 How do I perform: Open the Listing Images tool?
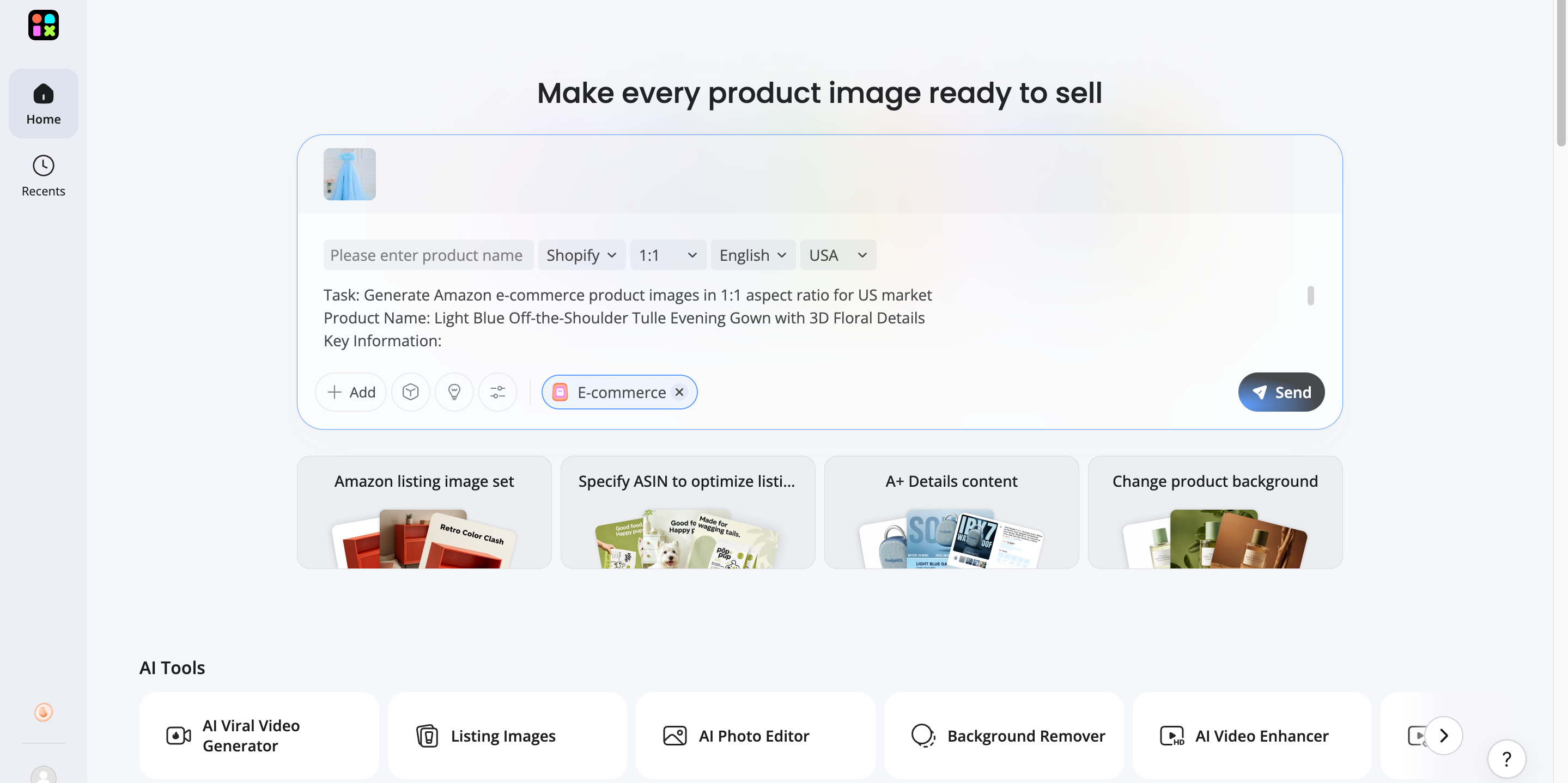(x=507, y=736)
